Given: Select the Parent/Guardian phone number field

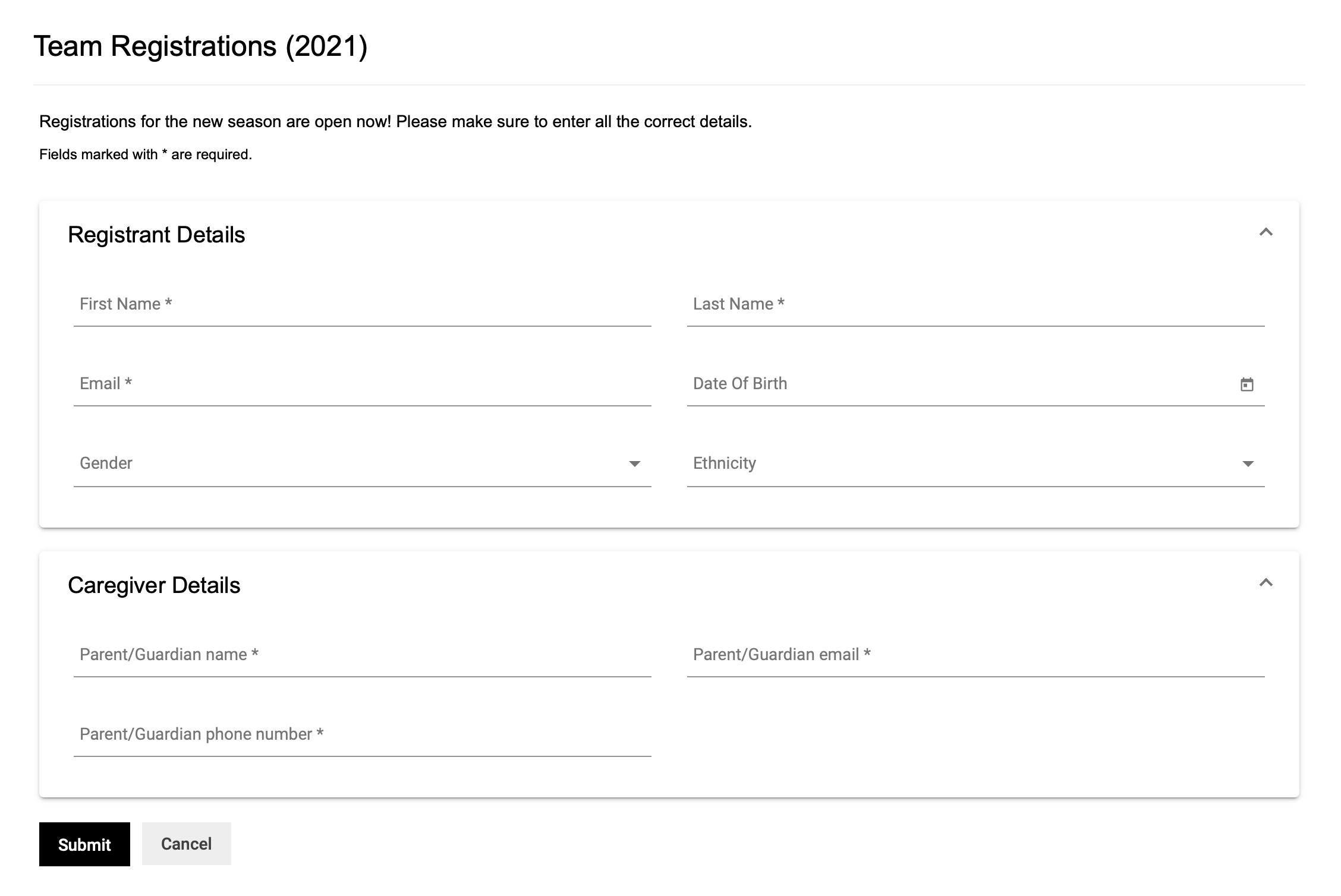Looking at the screenshot, I should (x=362, y=735).
